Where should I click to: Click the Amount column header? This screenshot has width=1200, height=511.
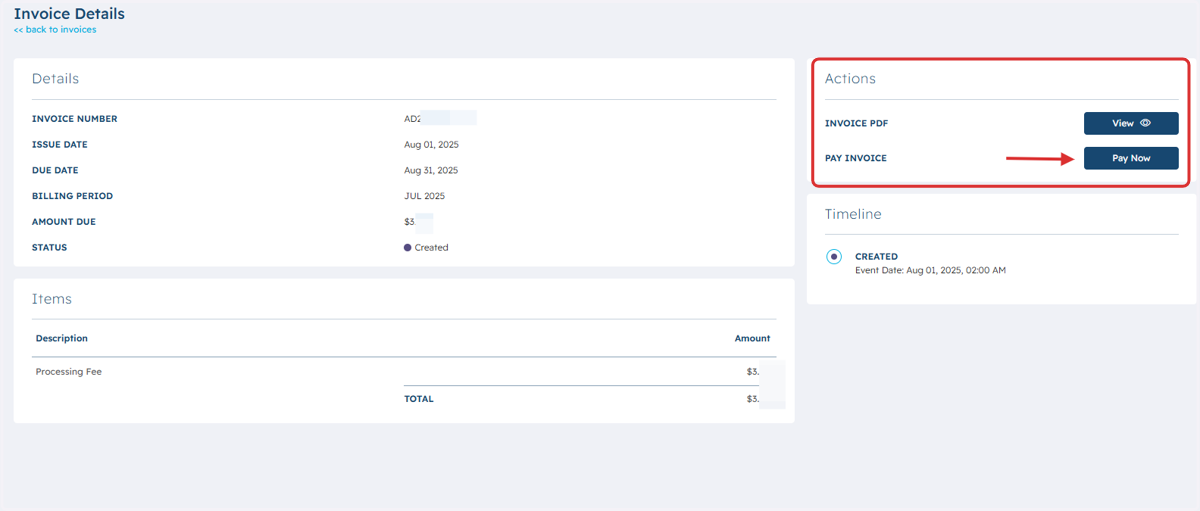pyautogui.click(x=752, y=339)
